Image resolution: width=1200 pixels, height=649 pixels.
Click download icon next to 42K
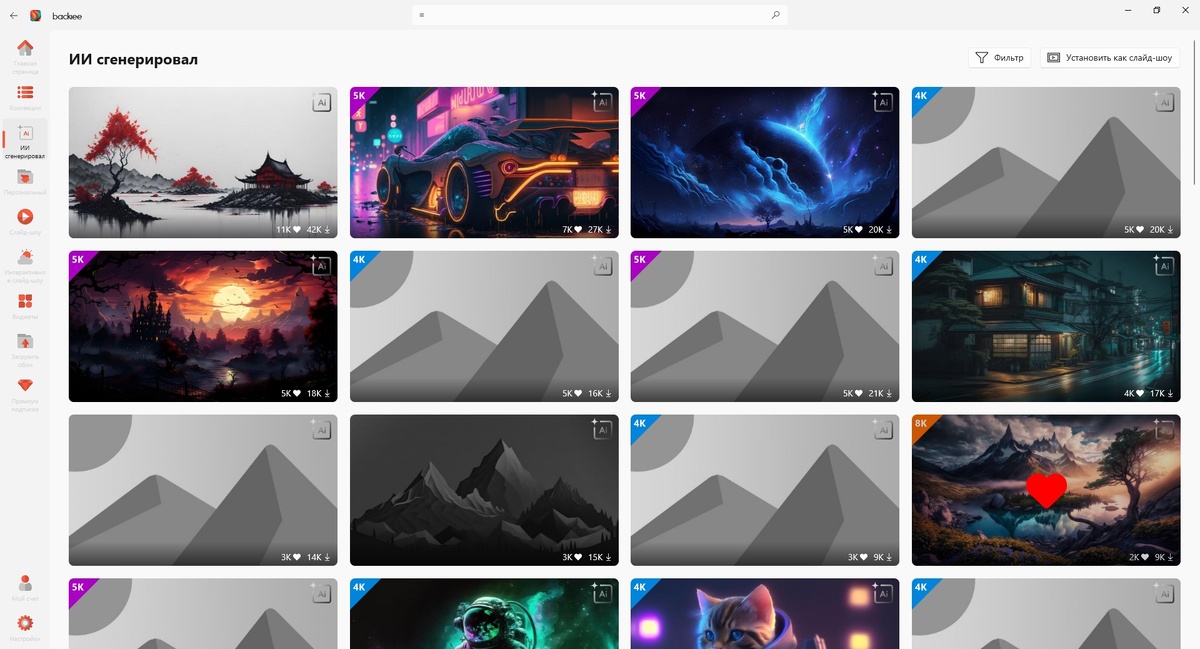[327, 230]
